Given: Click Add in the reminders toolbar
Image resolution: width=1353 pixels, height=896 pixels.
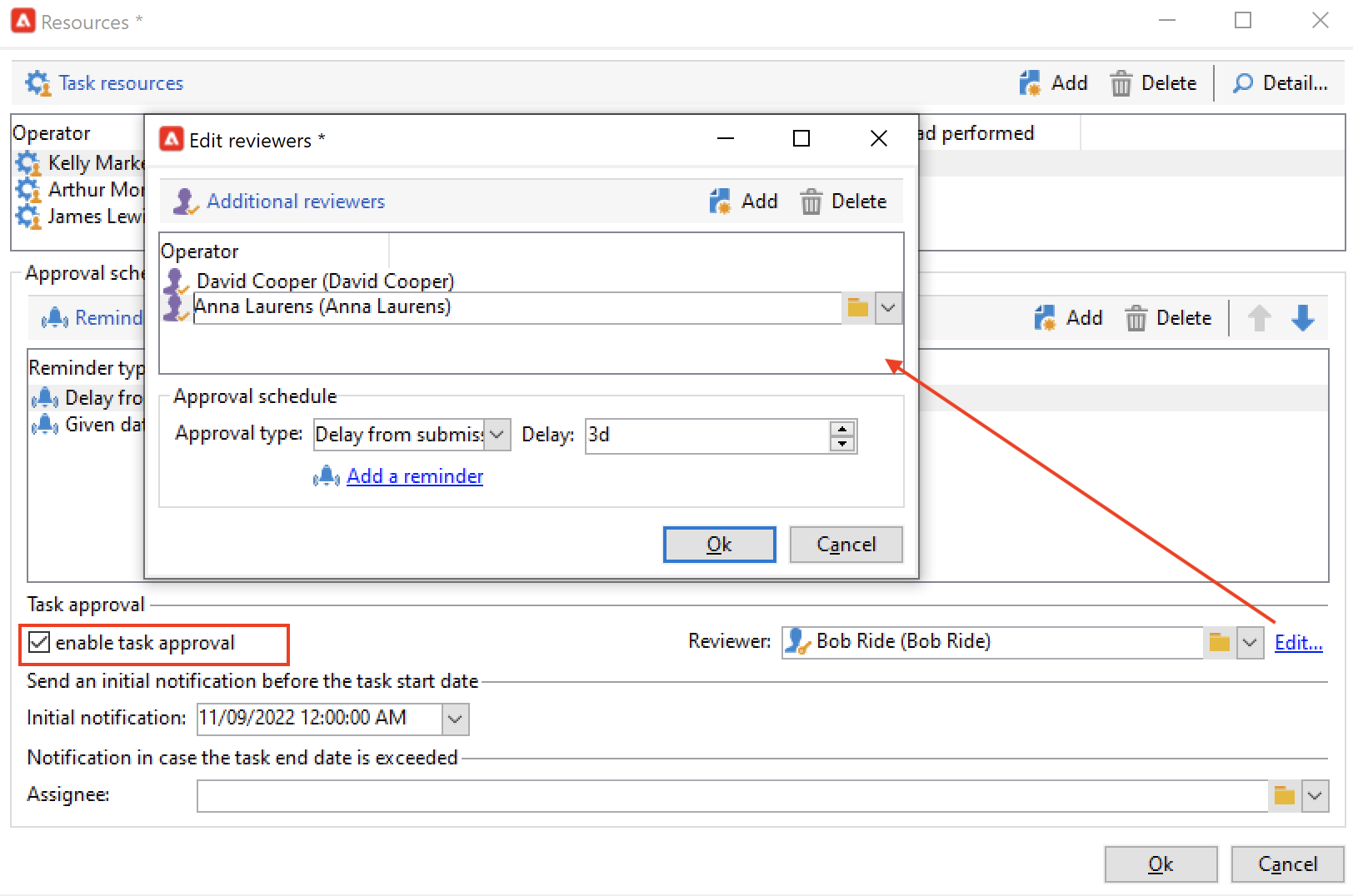Looking at the screenshot, I should (x=1068, y=318).
